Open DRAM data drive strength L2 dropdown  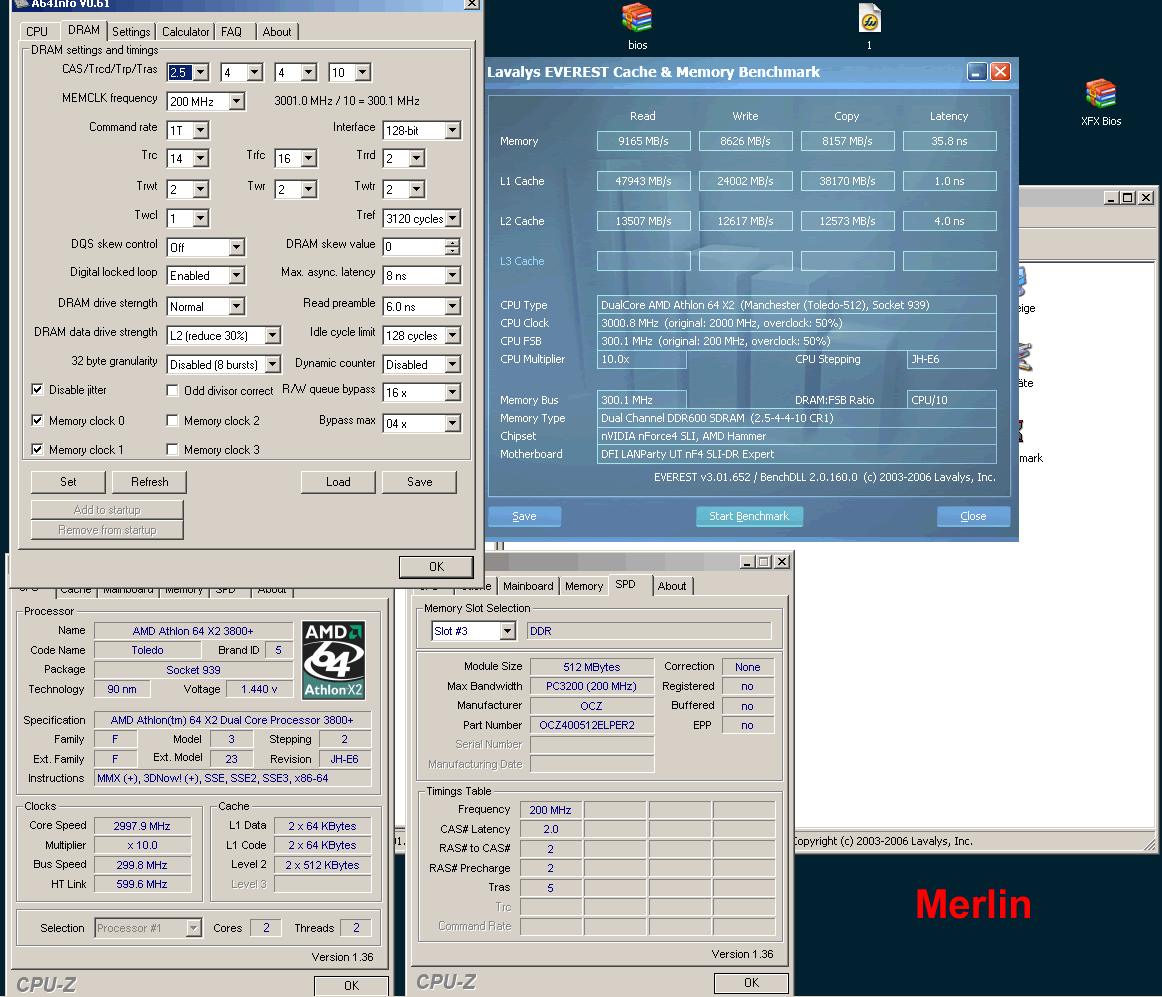(272, 336)
